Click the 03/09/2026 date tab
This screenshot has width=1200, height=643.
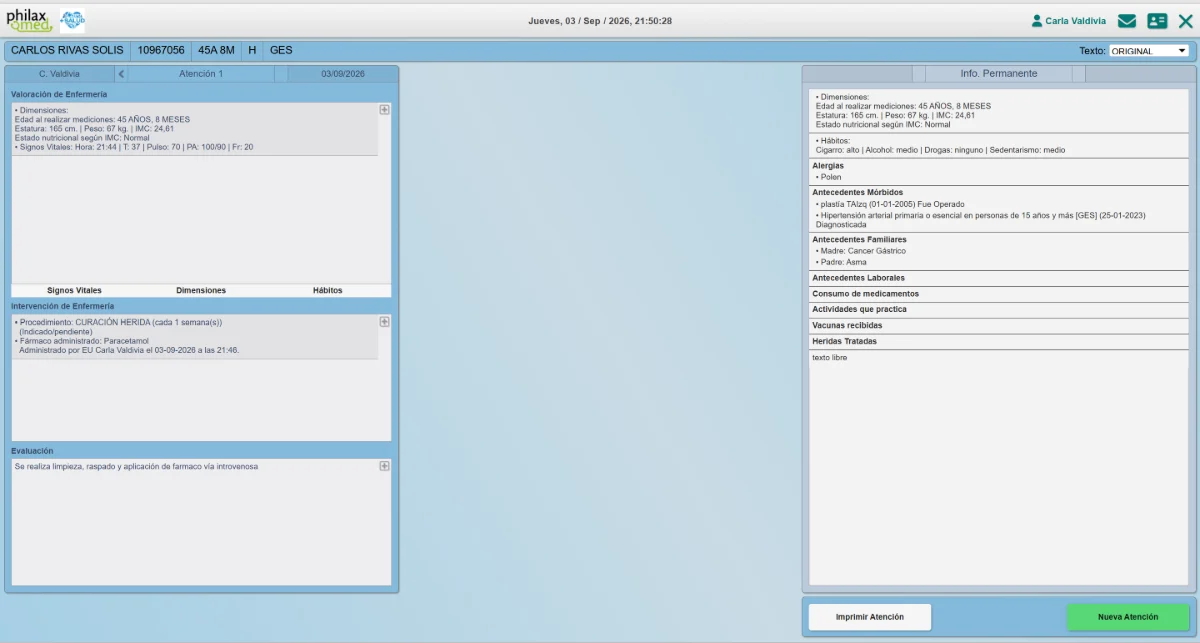(343, 74)
